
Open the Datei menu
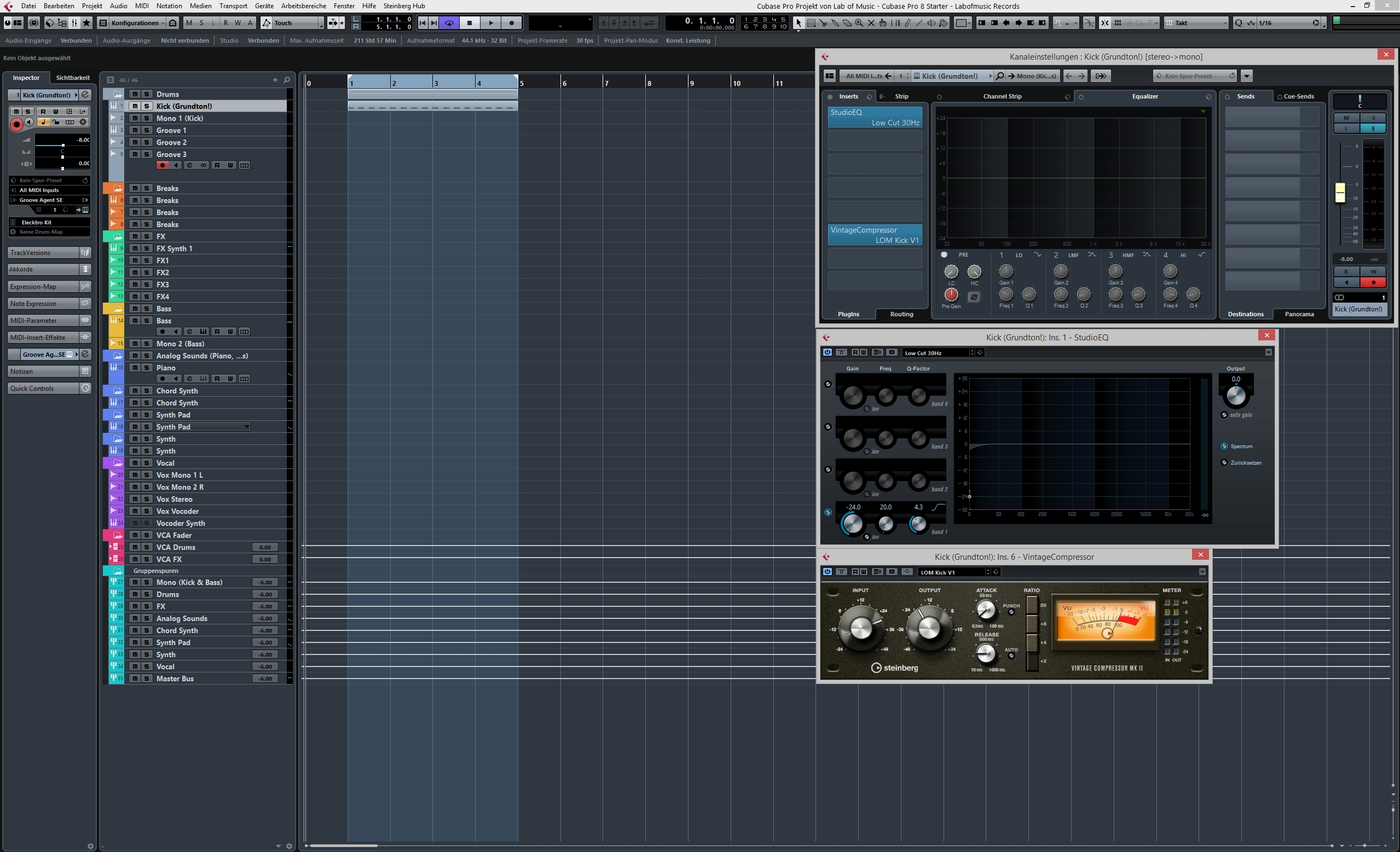pos(28,5)
